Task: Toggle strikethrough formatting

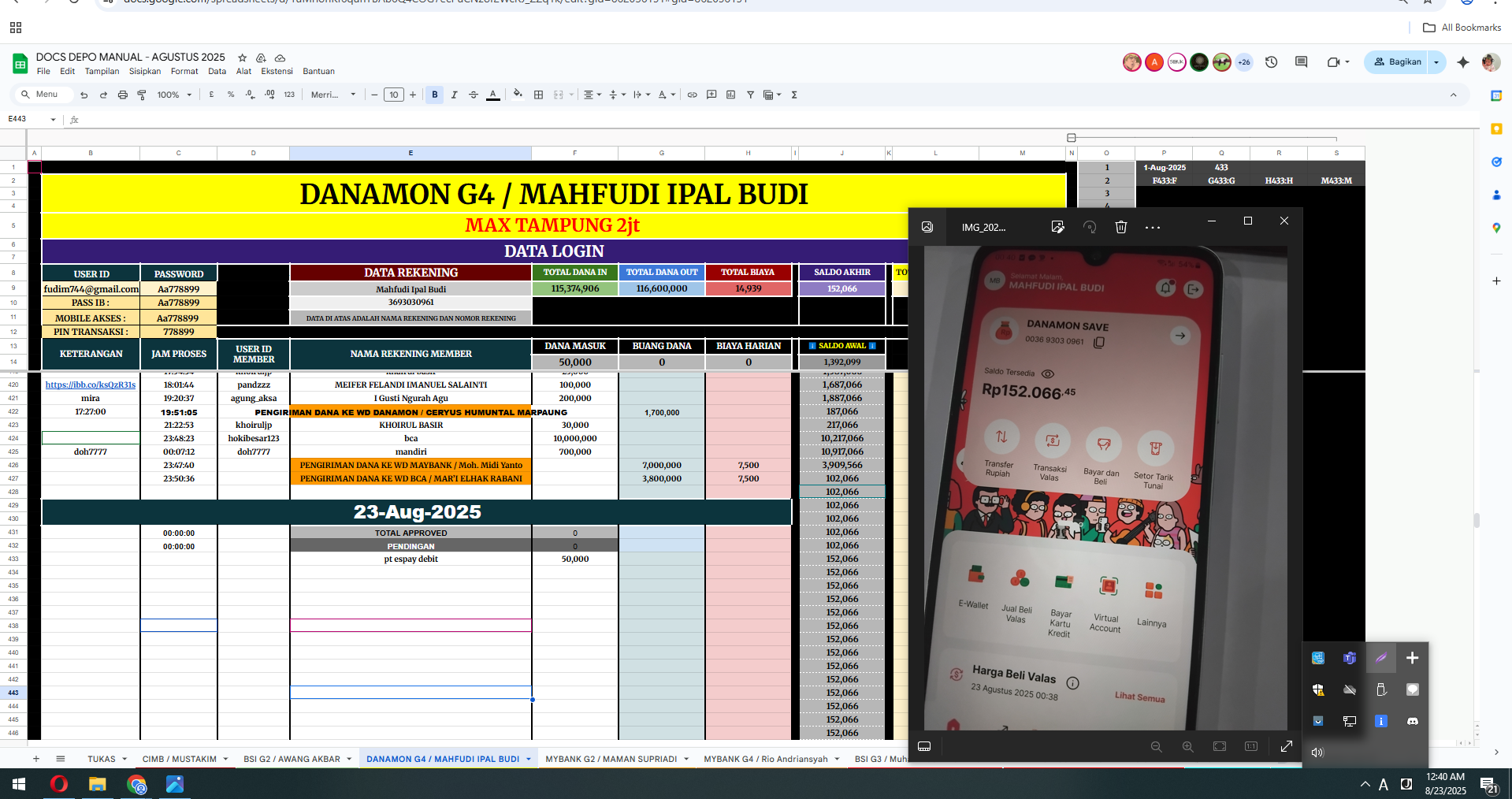Action: (474, 95)
